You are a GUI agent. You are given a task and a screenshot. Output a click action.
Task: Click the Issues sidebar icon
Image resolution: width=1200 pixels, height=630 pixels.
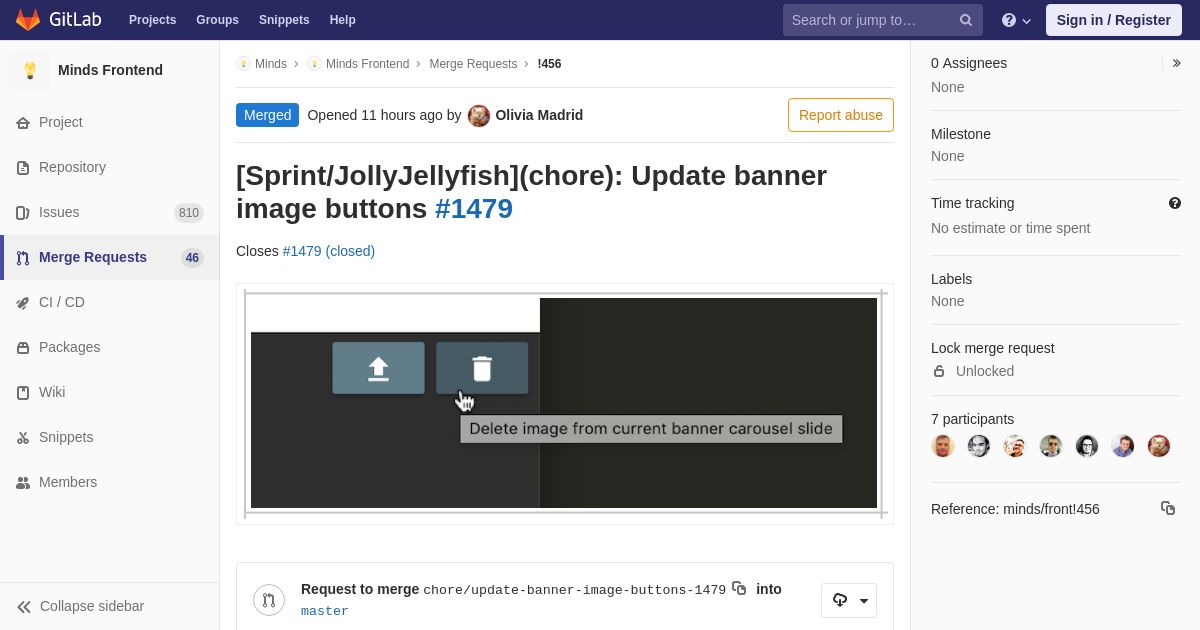pyautogui.click(x=23, y=212)
